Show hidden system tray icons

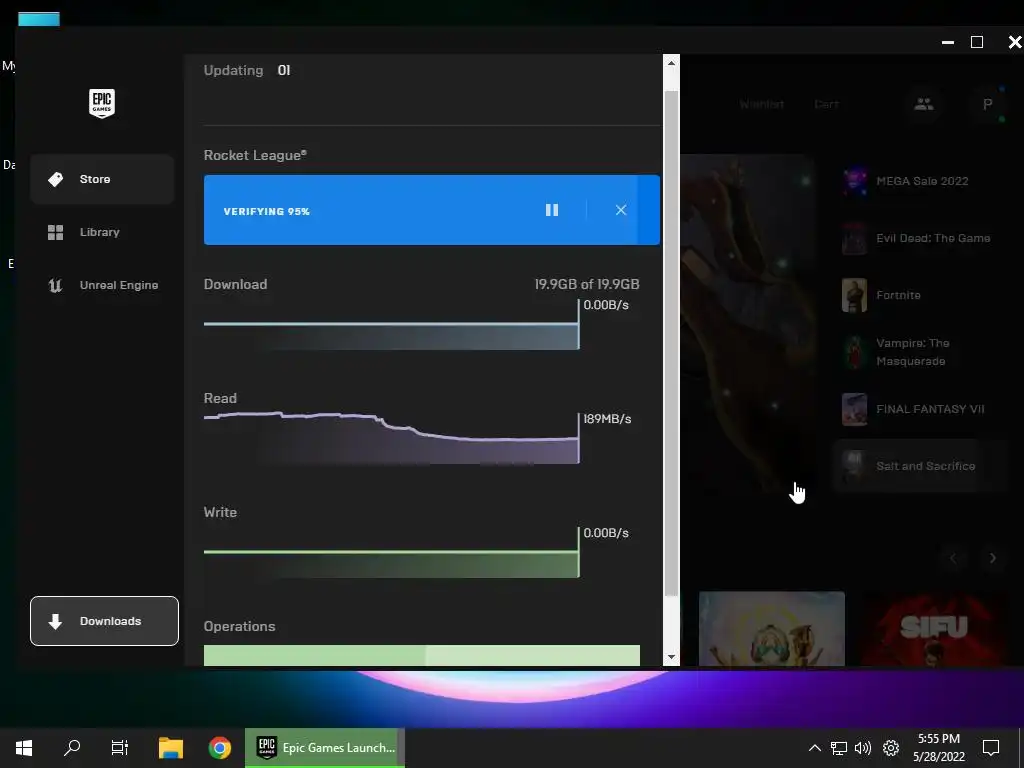(x=814, y=748)
